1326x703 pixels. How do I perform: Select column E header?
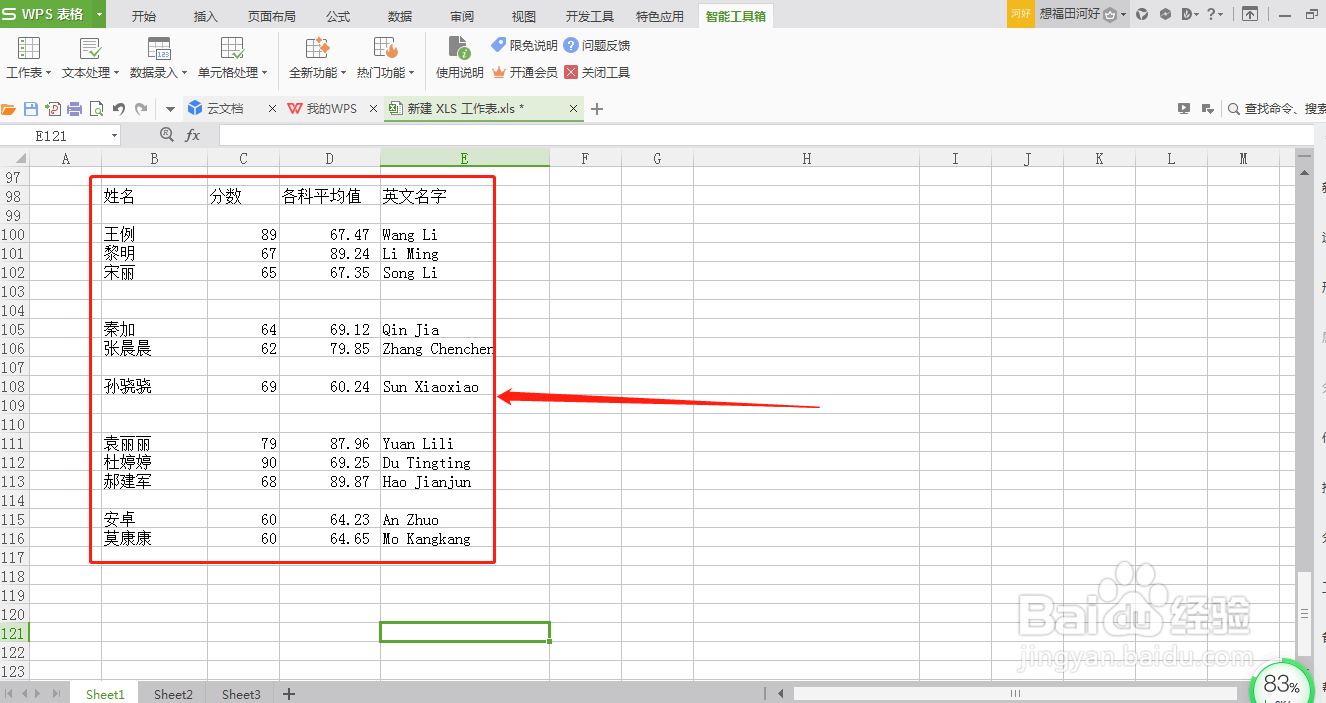click(x=465, y=158)
